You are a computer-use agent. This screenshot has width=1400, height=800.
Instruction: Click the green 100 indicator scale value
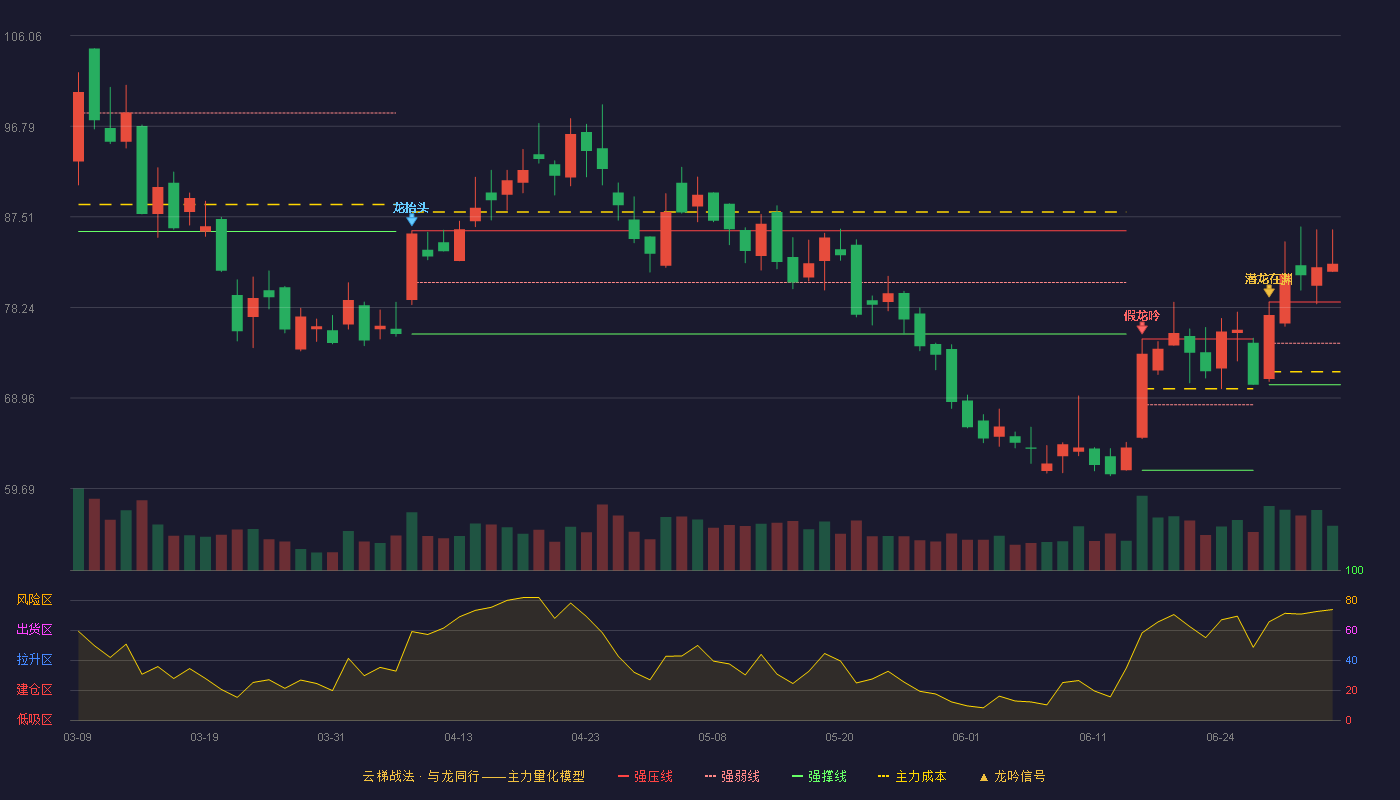pyautogui.click(x=1354, y=571)
